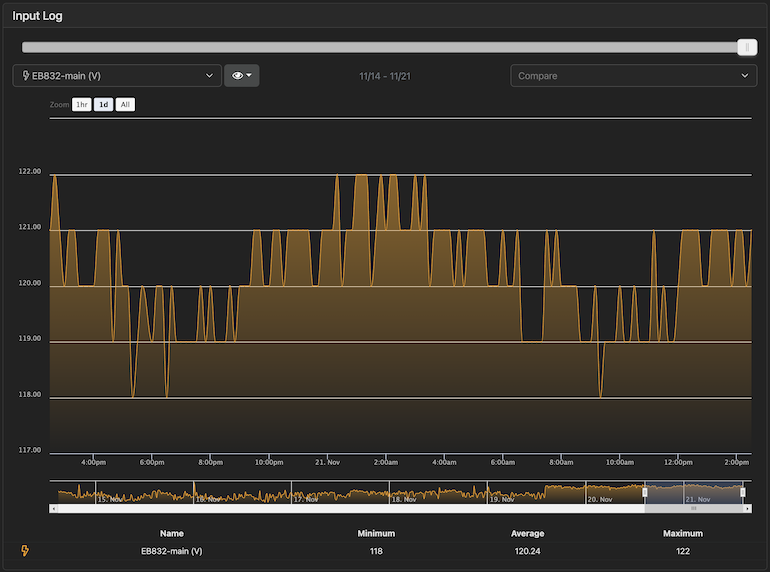Set zoom to 1hr

pos(82,105)
